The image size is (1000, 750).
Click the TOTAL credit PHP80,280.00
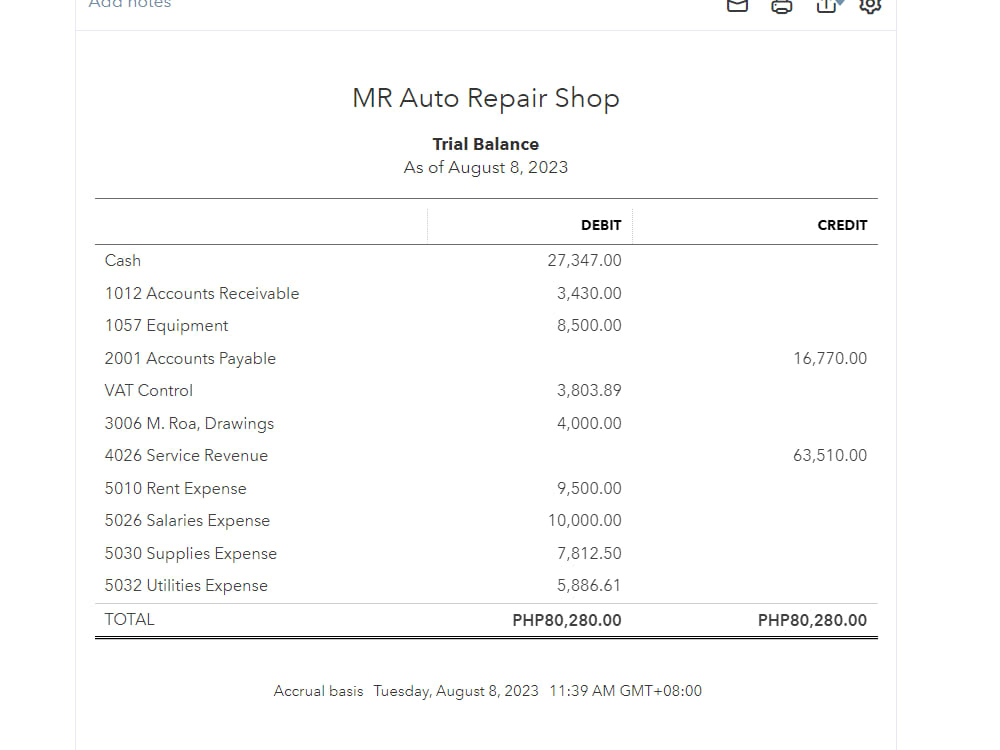click(x=812, y=619)
